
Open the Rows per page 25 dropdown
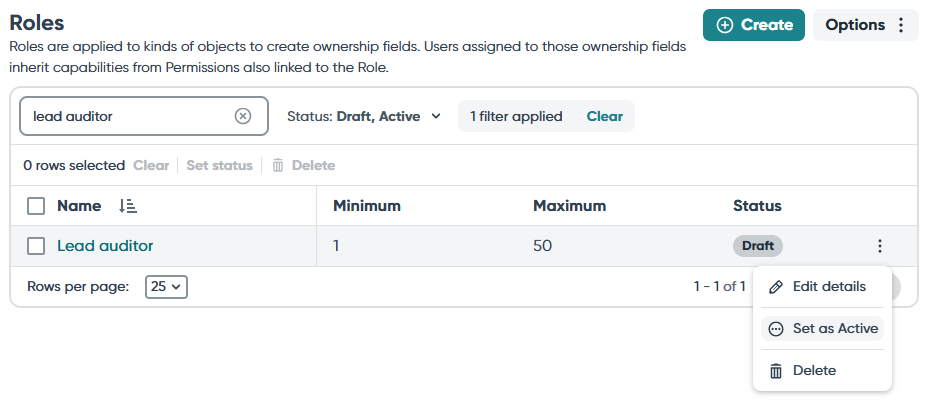[166, 287]
